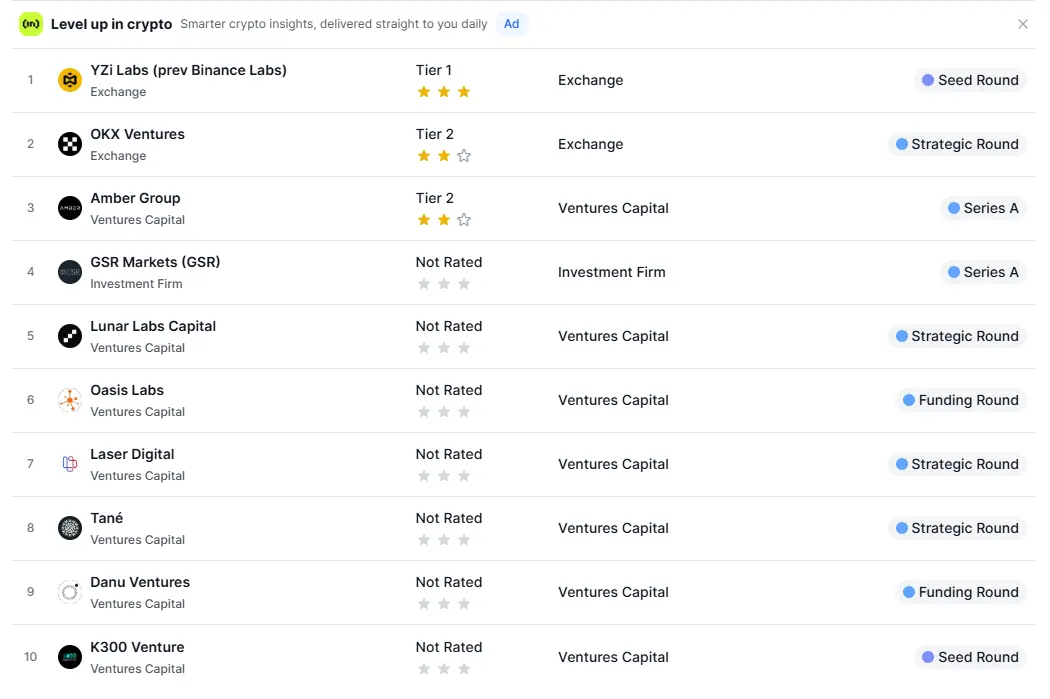This screenshot has height=699, width=1050.
Task: Click the Tier 1 star rating for YZi Labs
Action: point(443,92)
